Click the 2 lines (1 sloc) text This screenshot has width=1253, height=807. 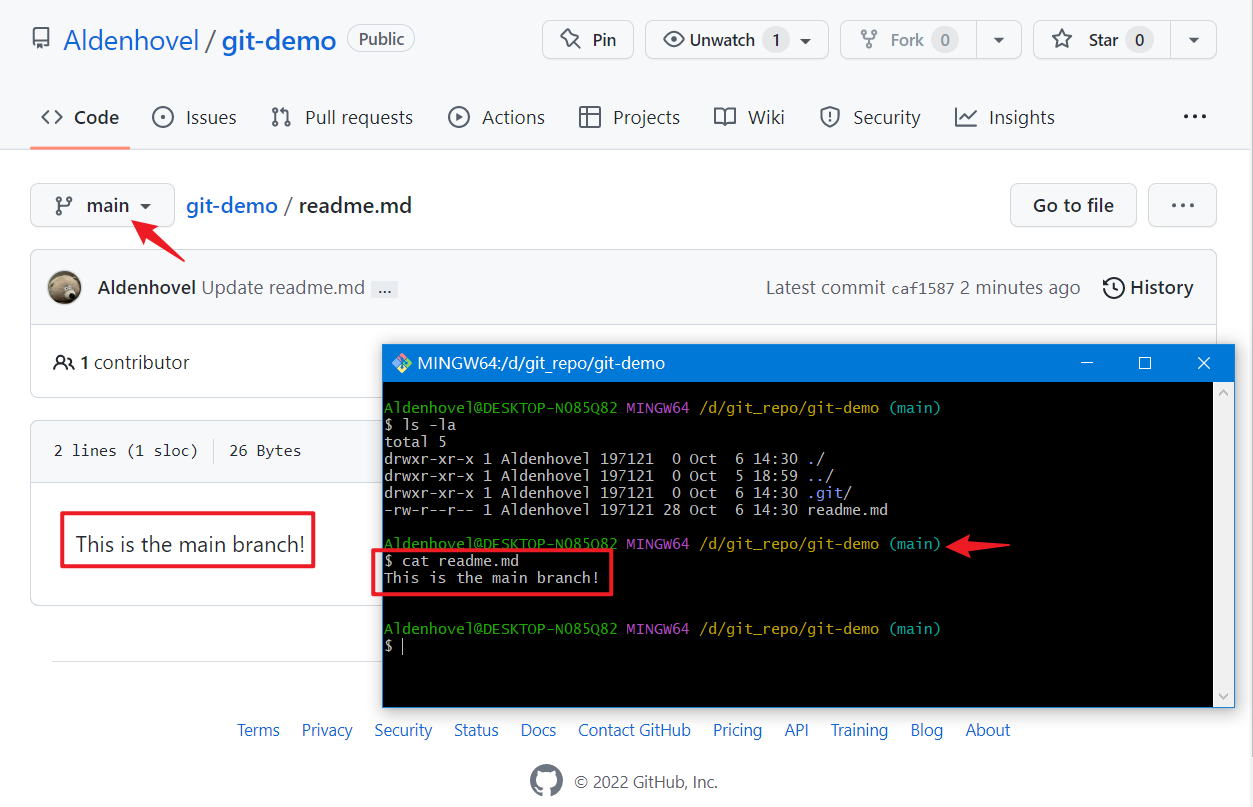126,451
